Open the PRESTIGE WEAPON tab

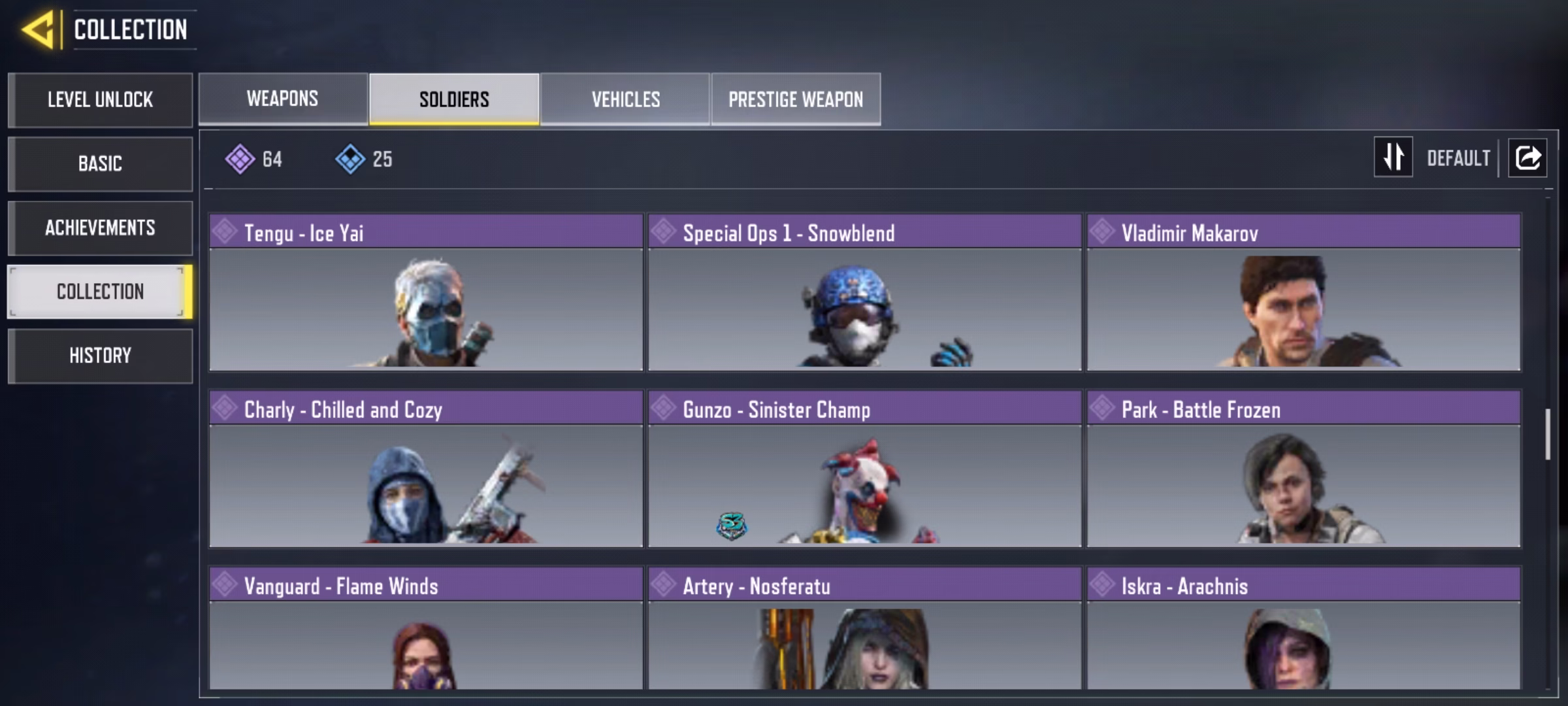796,99
